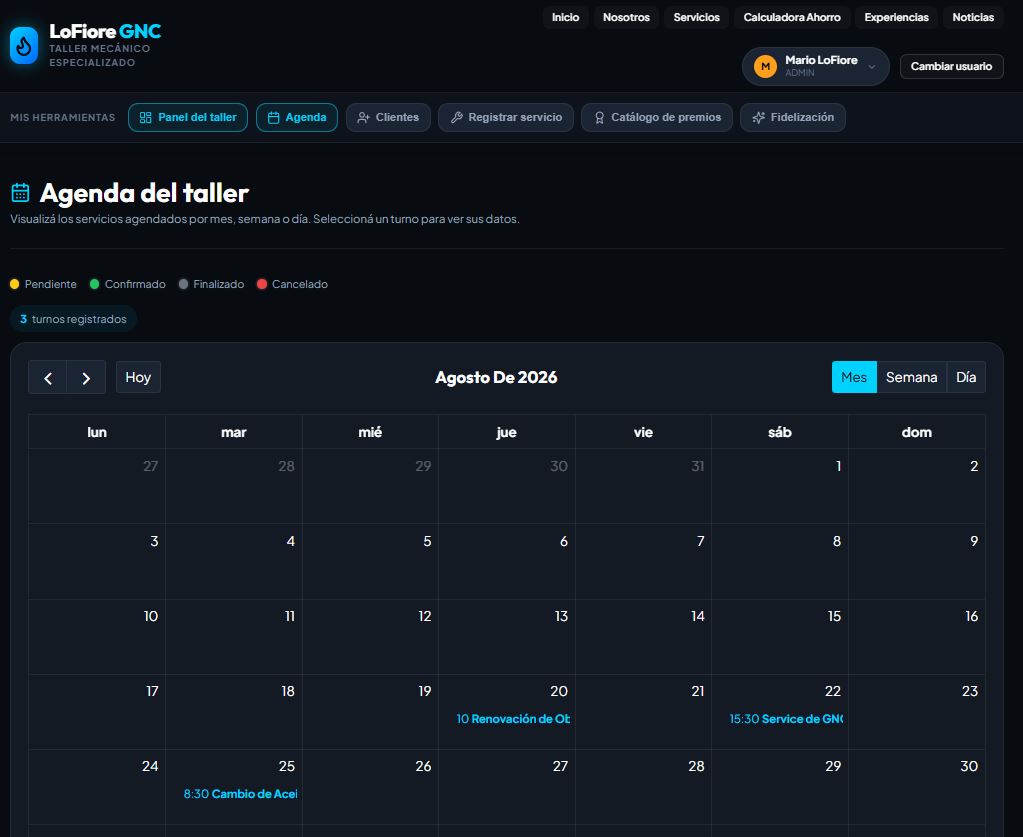Click the 'mié' column header
This screenshot has height=837, width=1023.
point(370,433)
